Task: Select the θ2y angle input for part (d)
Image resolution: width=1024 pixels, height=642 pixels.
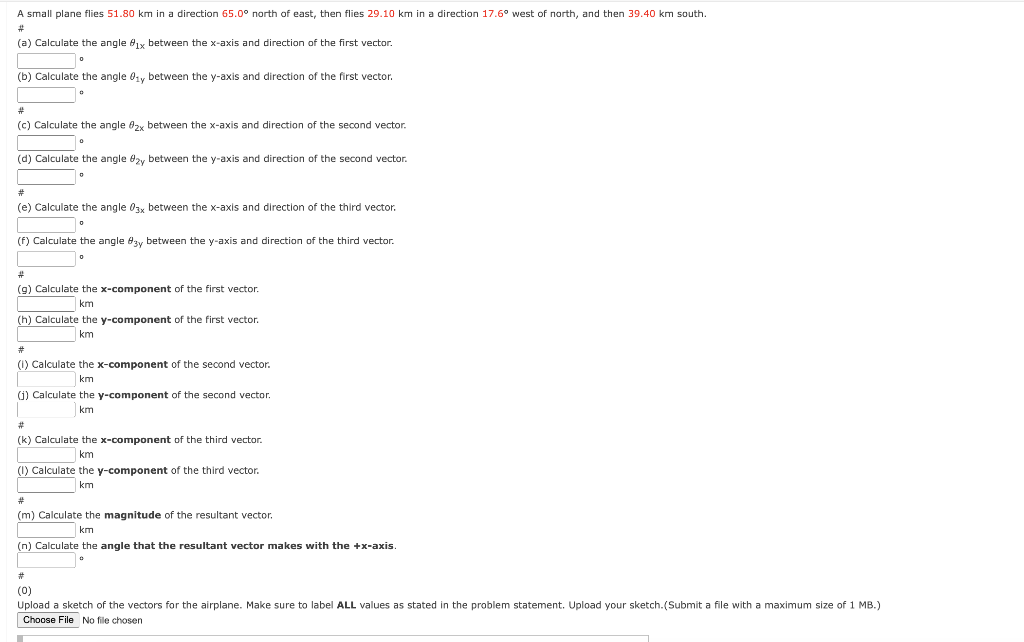Action: (46, 177)
